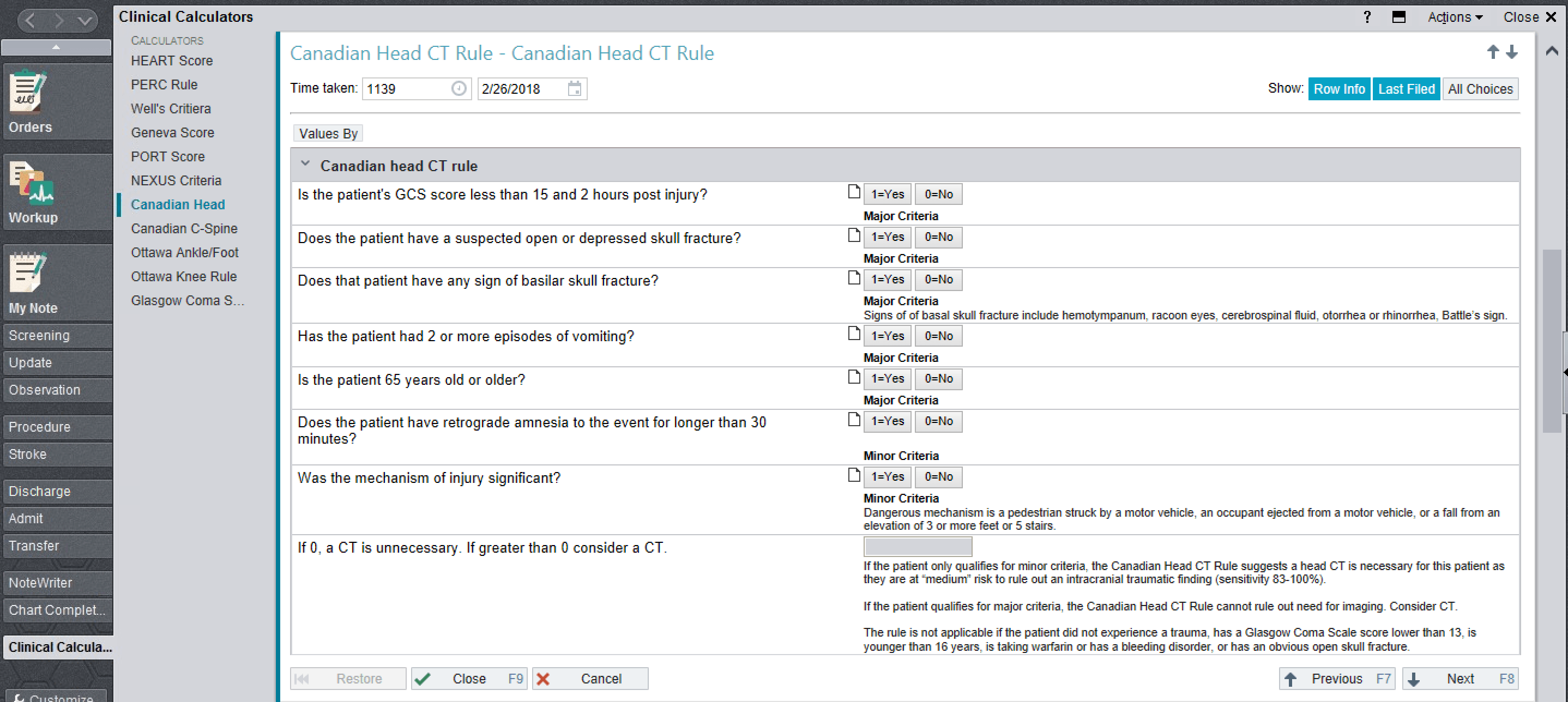Click the vertical scrollbar thumb
The image size is (1568, 702).
(x=1552, y=341)
